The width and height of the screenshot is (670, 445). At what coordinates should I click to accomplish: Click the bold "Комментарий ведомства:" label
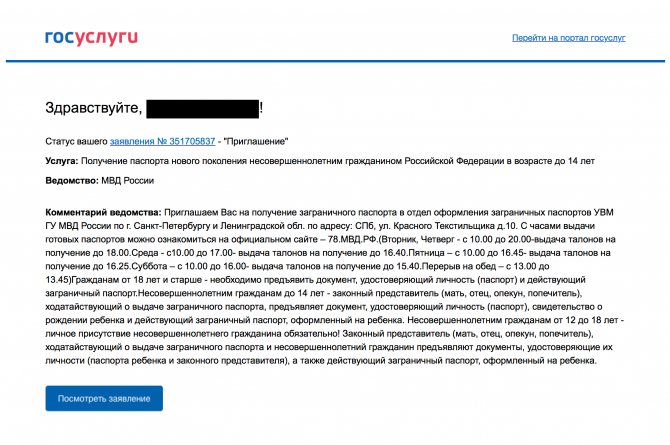click(103, 212)
